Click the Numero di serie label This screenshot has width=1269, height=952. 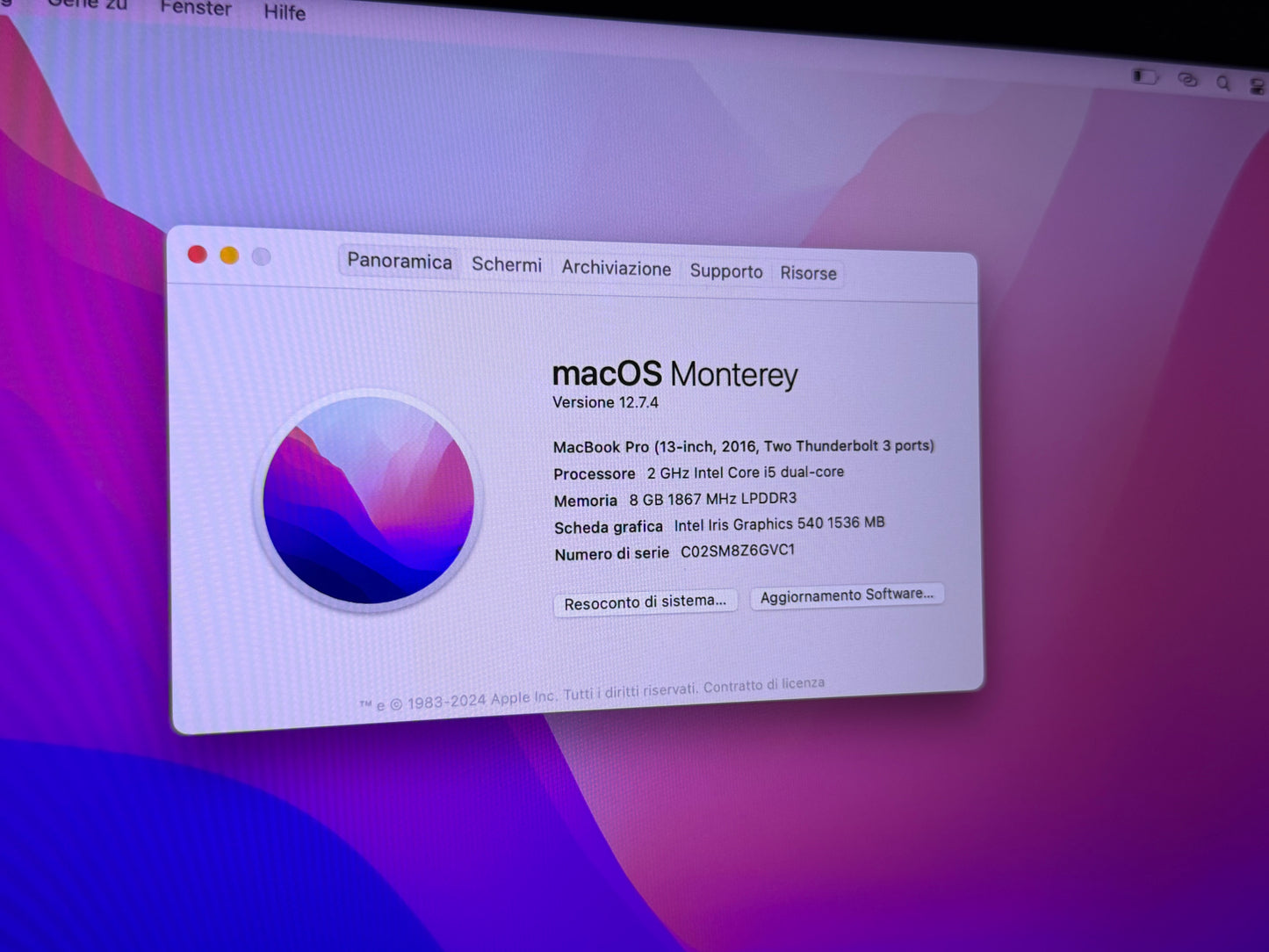point(612,554)
